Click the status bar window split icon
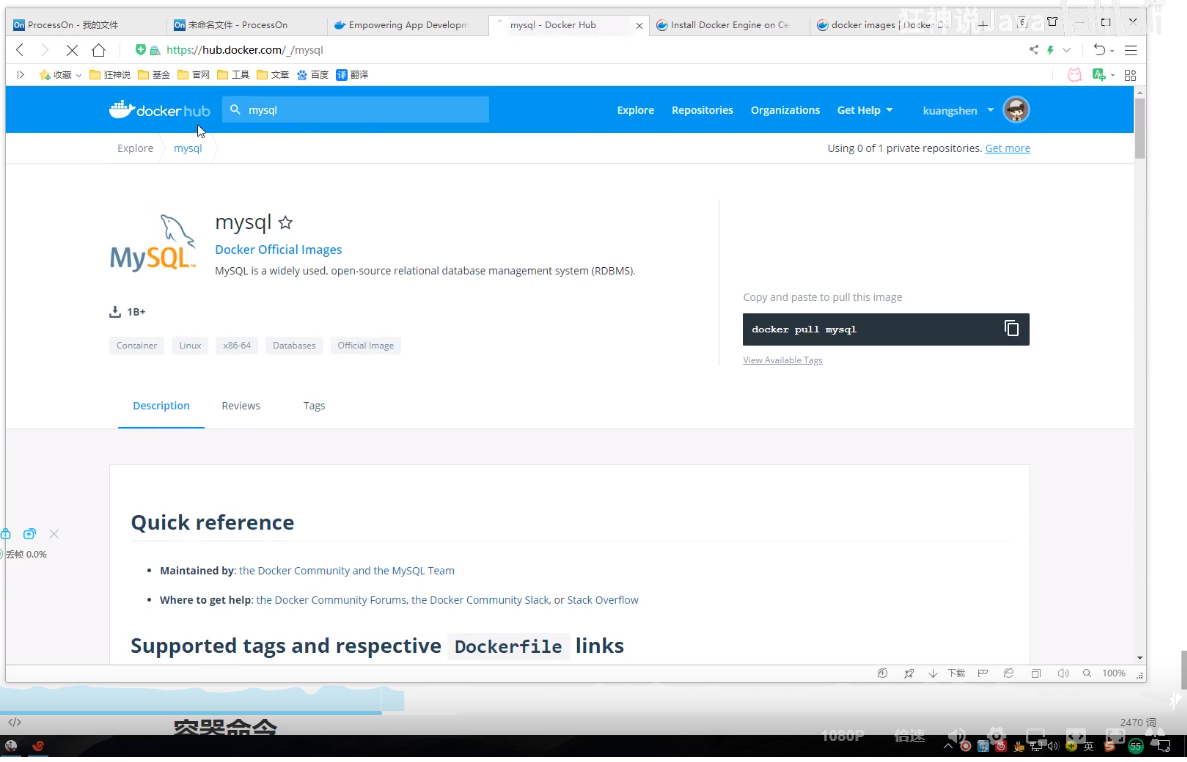 coord(1036,673)
